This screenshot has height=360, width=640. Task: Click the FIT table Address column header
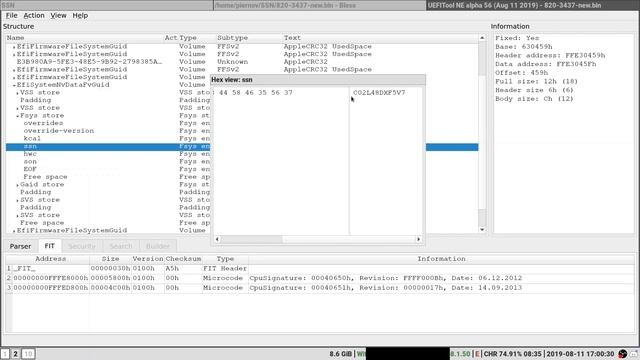[x=51, y=259]
